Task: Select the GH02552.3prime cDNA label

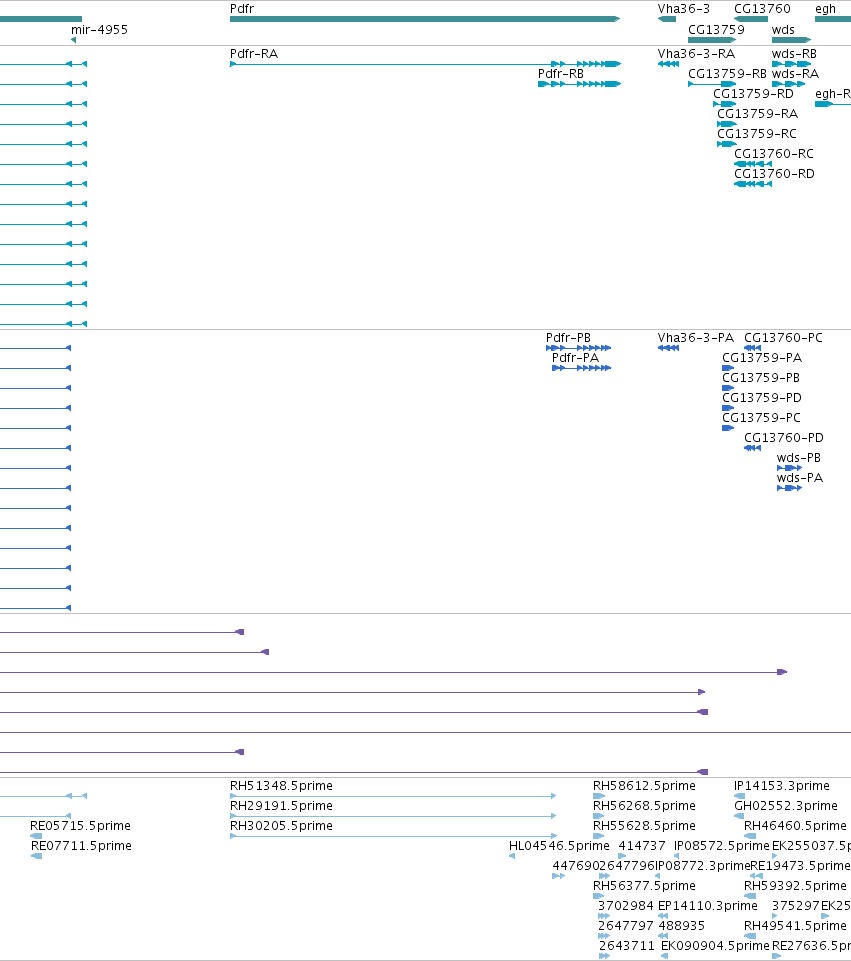Action: pyautogui.click(x=785, y=805)
